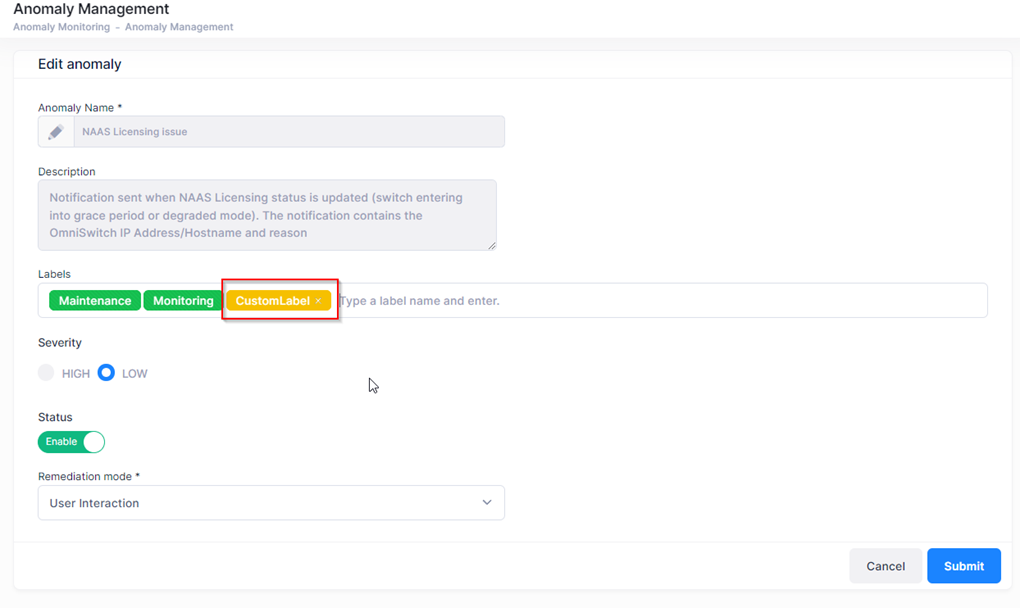Remove CustomLabel using its x icon
Image resolution: width=1020 pixels, height=608 pixels.
click(x=319, y=301)
